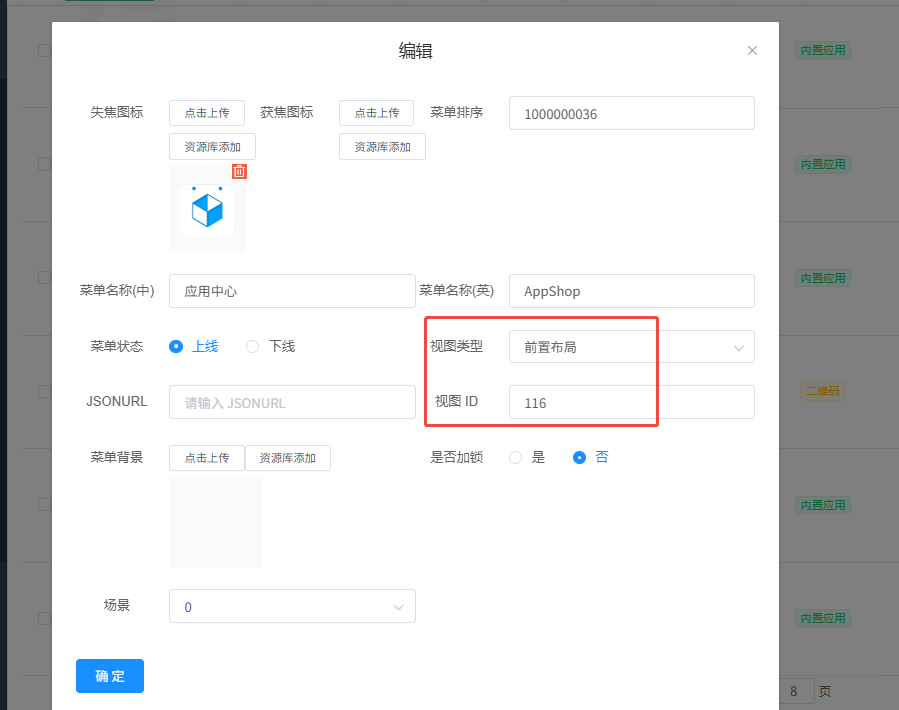This screenshot has height=710, width=899.
Task: Upload a 菜单背景 image via 点击上传
Action: point(207,458)
